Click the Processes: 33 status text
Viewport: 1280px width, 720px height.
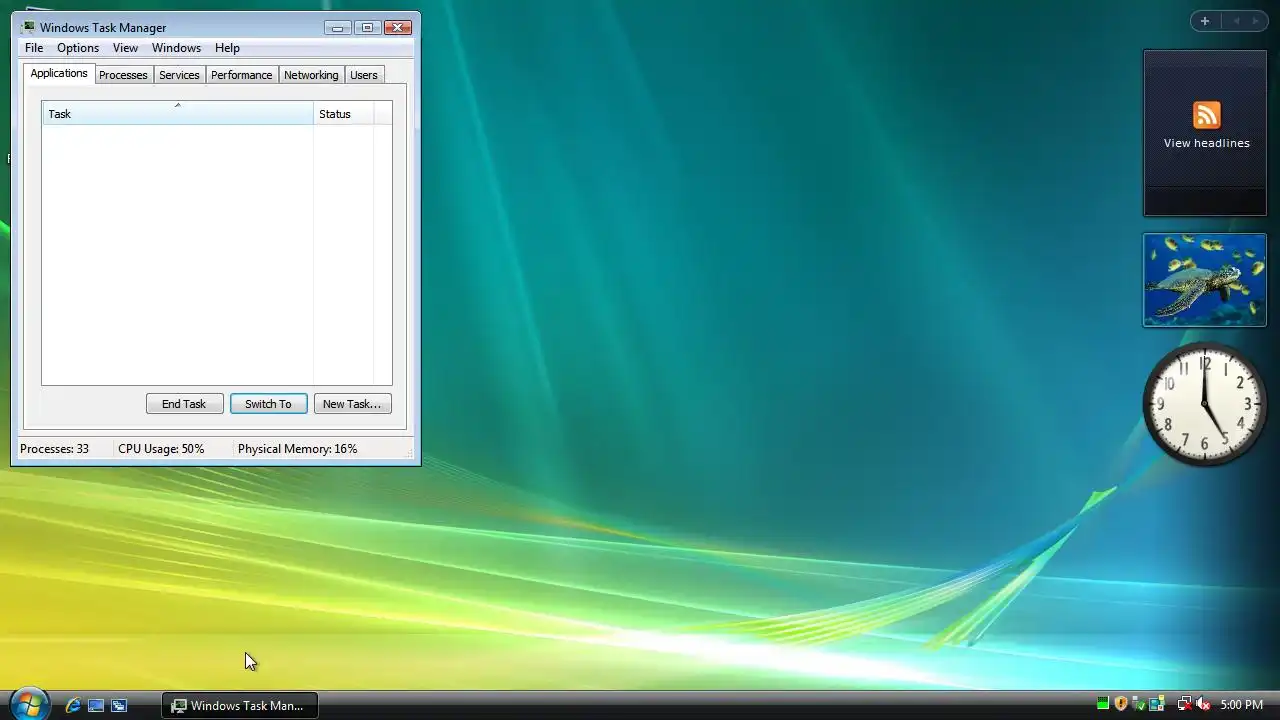[54, 449]
